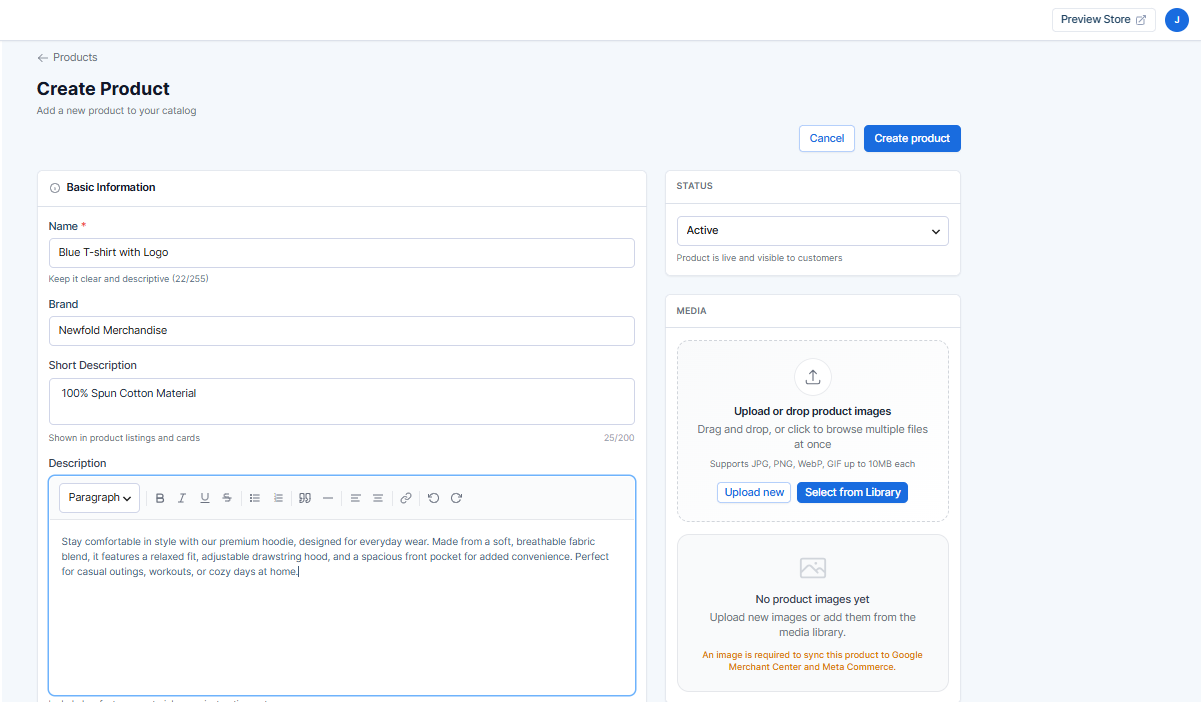The height and width of the screenshot is (702, 1201).
Task: Open the Active status dropdown
Action: click(812, 231)
